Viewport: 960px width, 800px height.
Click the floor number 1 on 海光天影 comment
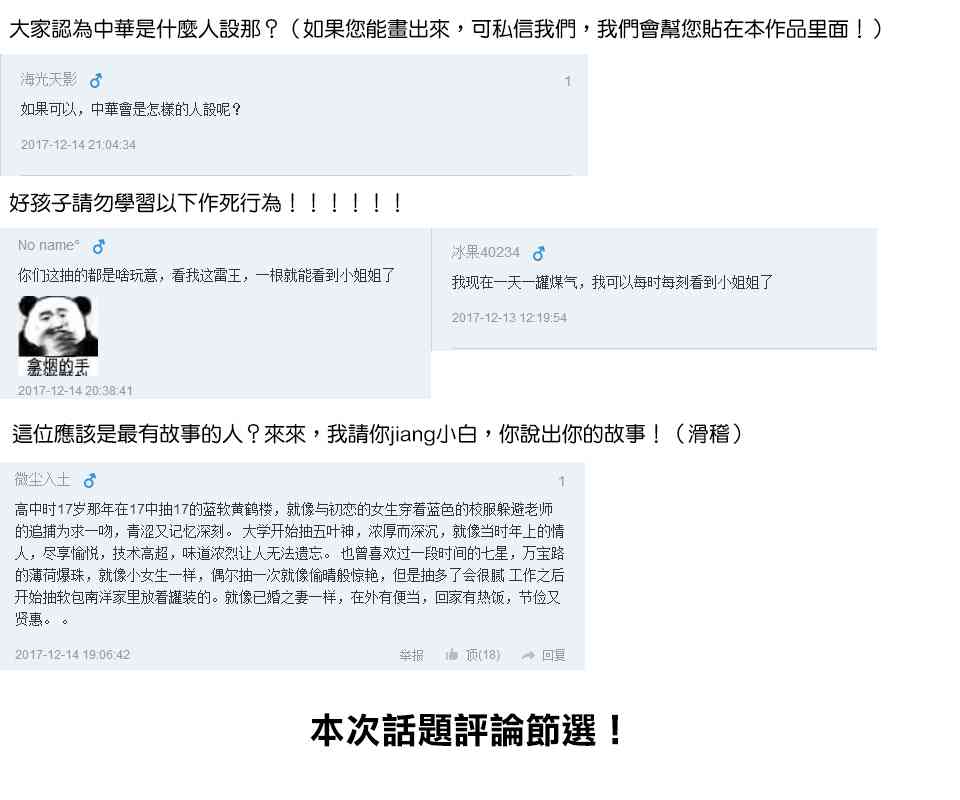click(568, 81)
